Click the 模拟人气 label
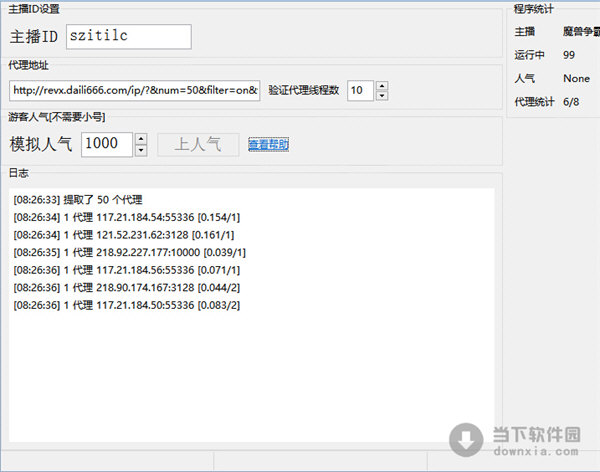 click(41, 144)
